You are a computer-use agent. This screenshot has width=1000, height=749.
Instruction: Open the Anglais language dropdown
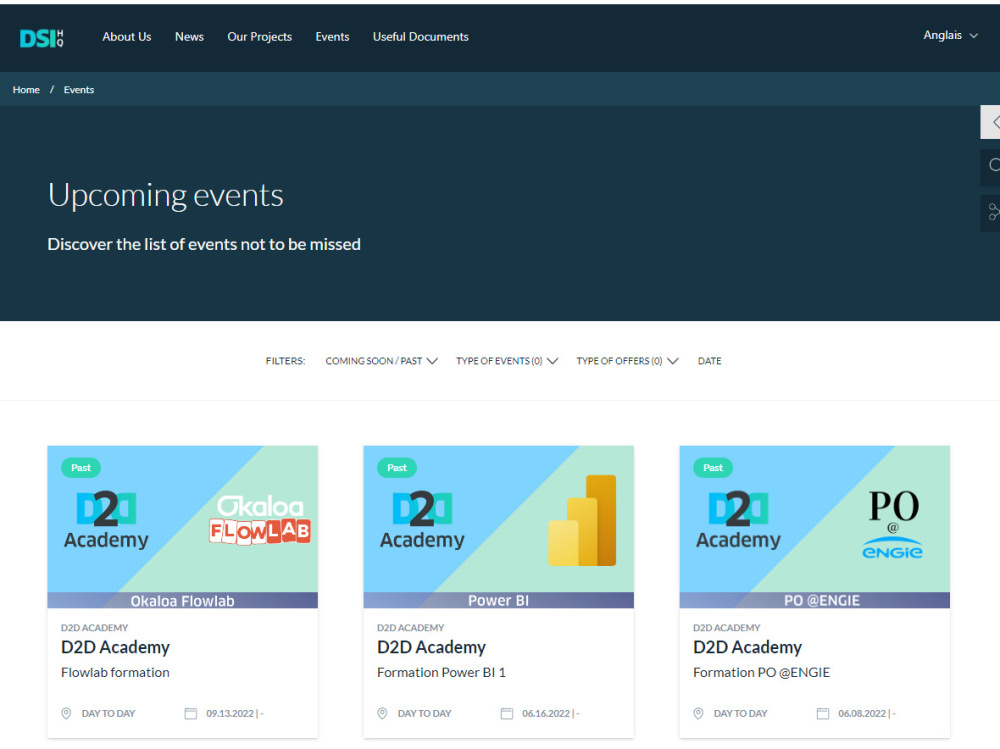tap(950, 35)
